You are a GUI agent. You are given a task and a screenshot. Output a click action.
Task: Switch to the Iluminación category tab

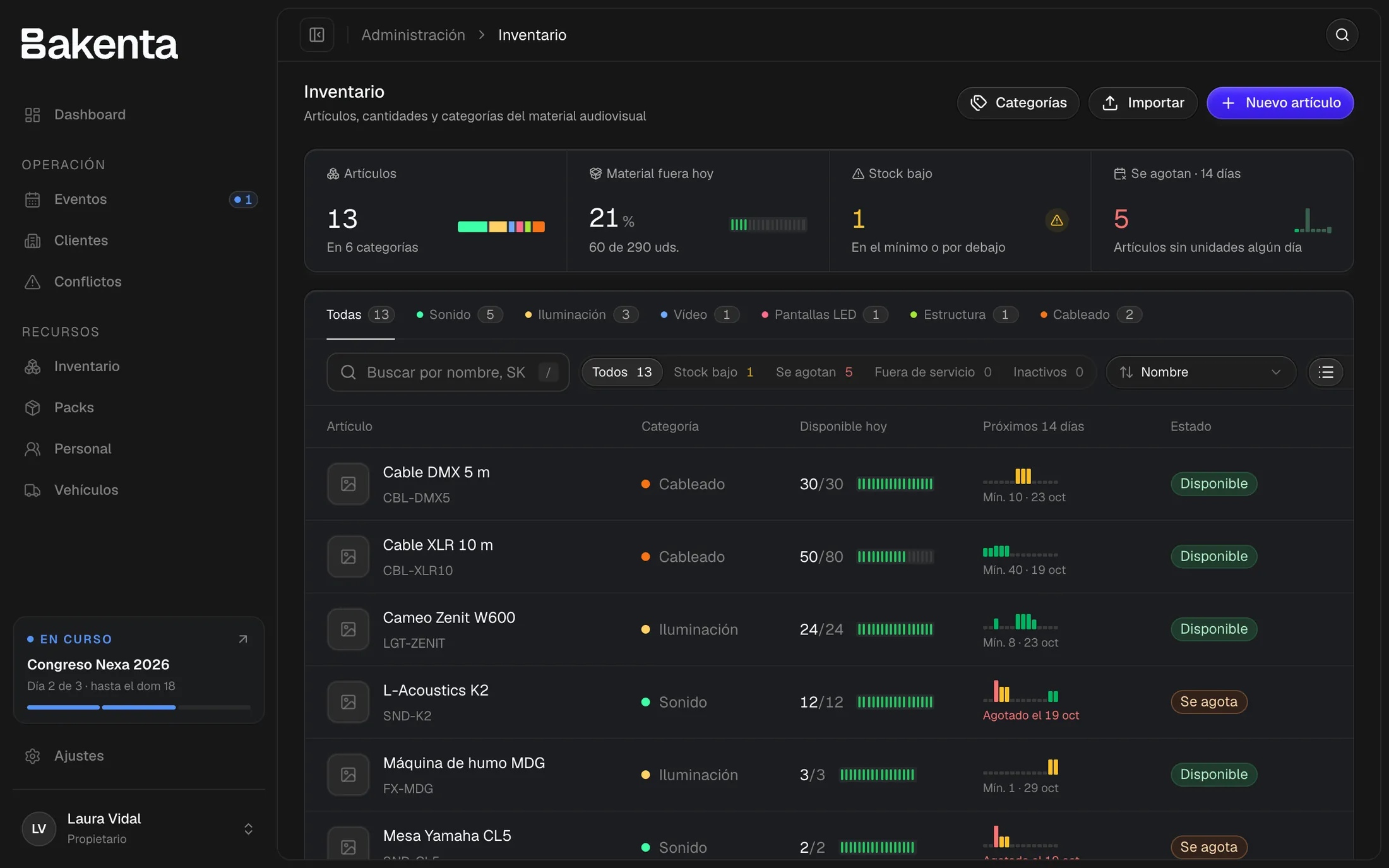tap(581, 314)
